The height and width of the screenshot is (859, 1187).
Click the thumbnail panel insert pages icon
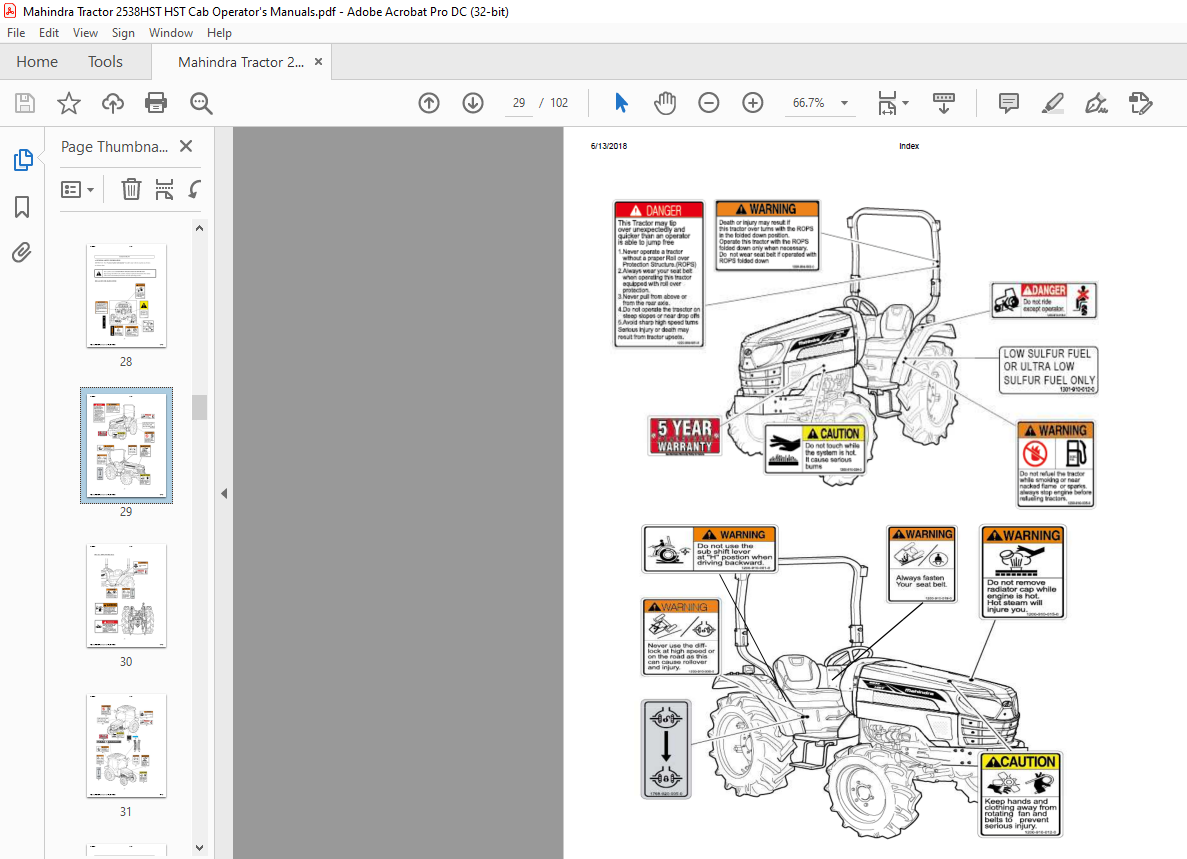[x=164, y=189]
